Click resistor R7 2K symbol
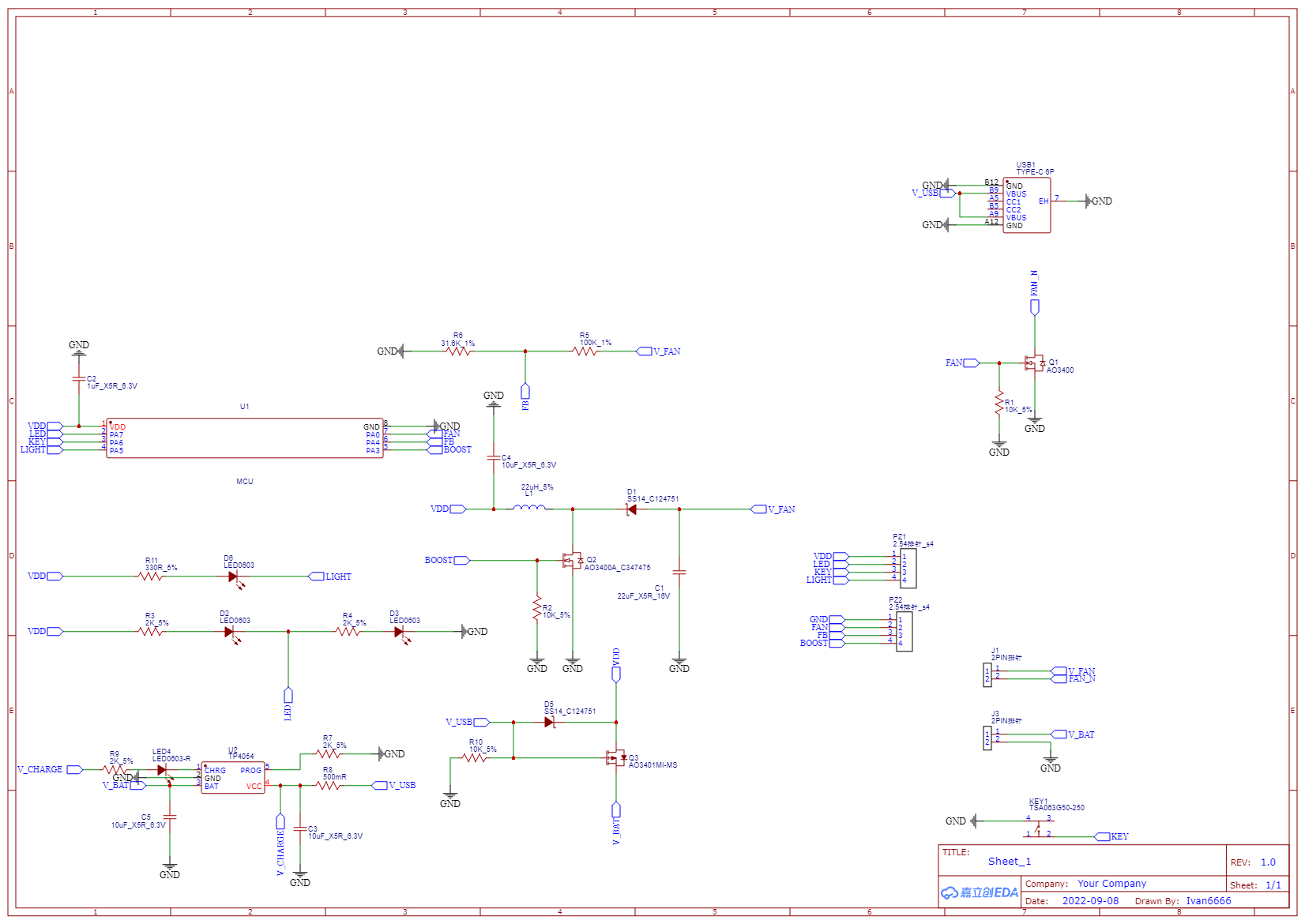The height and width of the screenshot is (924, 1305). [x=328, y=754]
